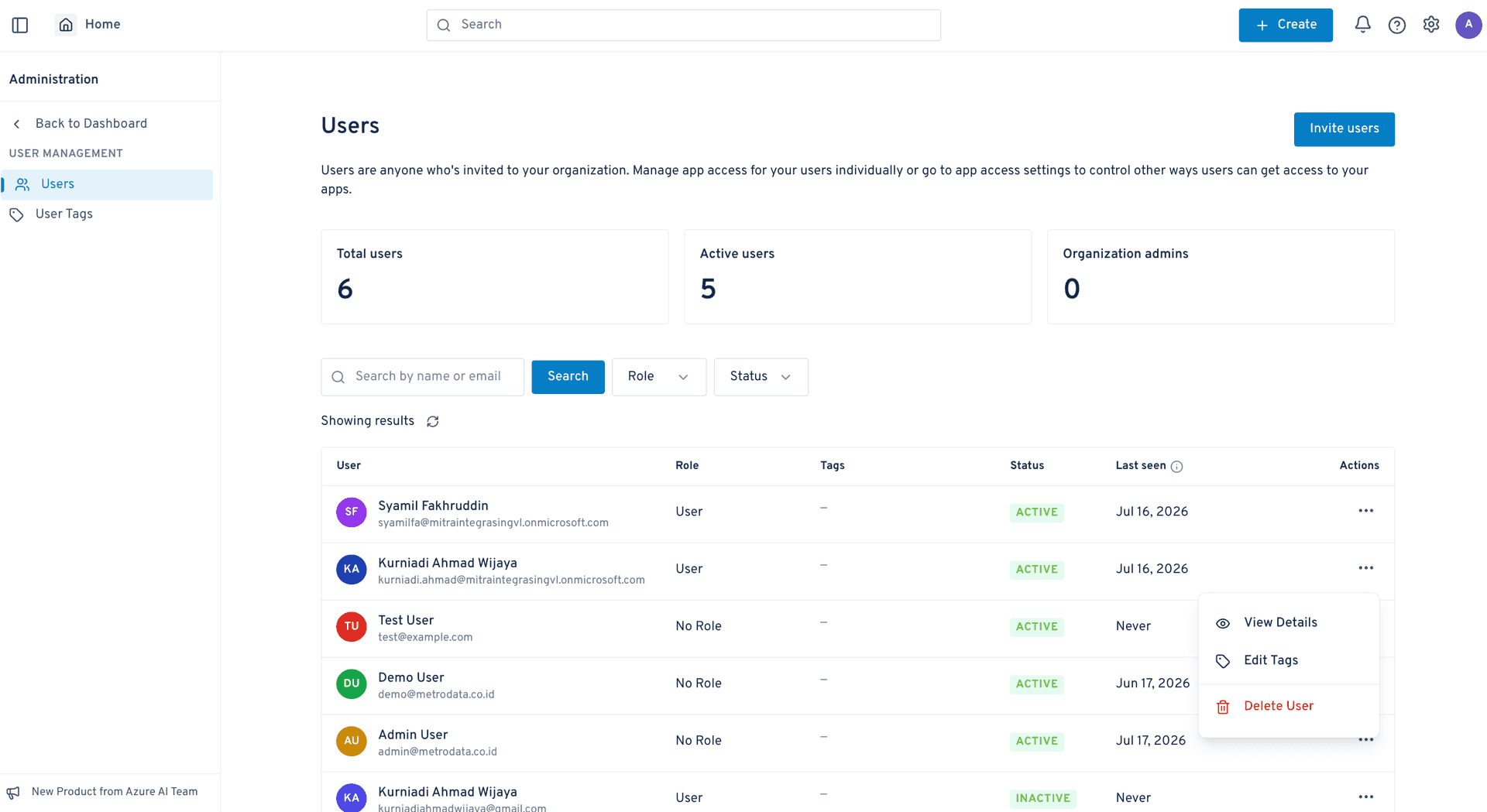Click the blue Search button
The width and height of the screenshot is (1487, 812).
[568, 377]
